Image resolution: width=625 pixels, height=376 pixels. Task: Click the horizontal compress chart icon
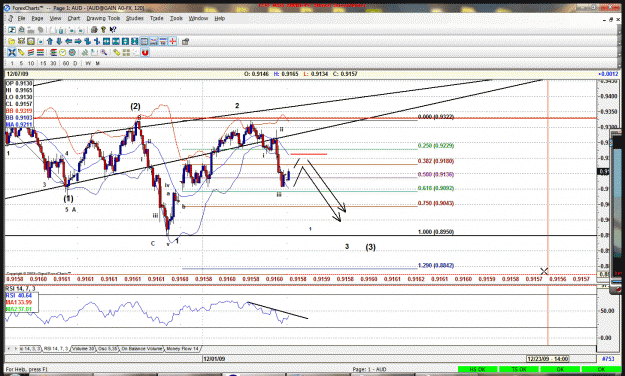pyautogui.click(x=116, y=41)
